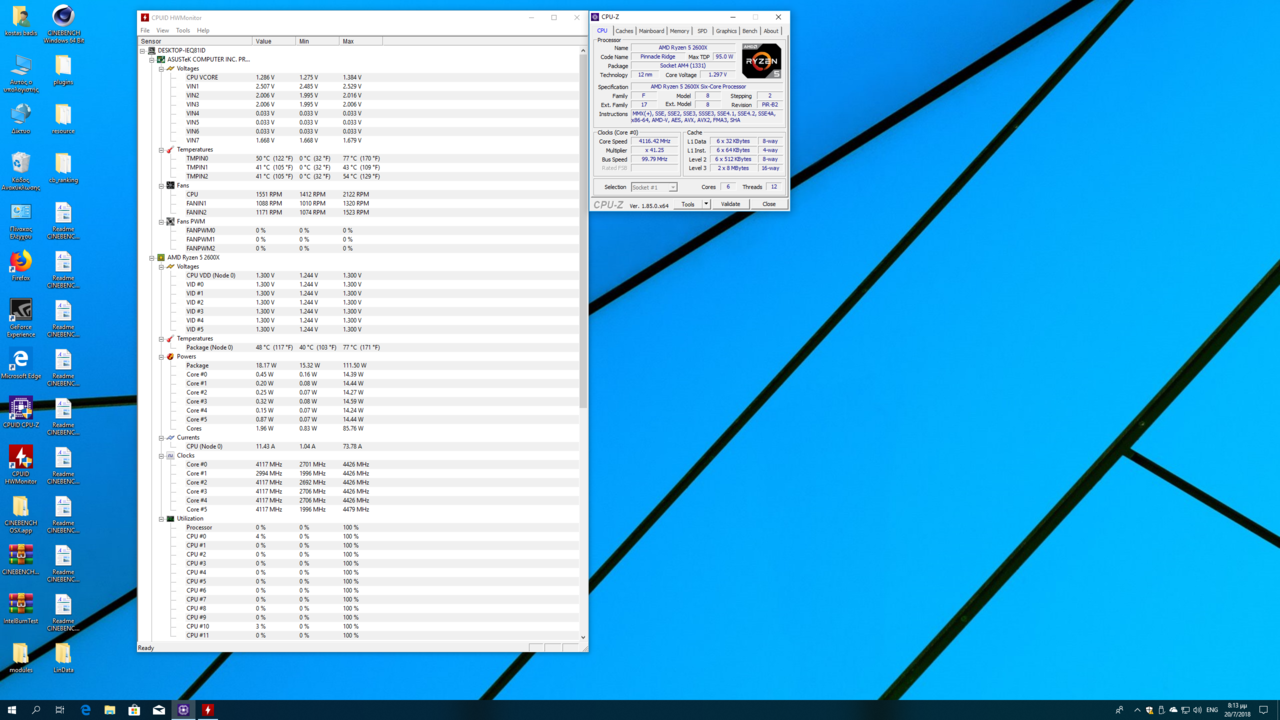Collapse the AMD Ryzen 5 2600X node
This screenshot has width=1280, height=720.
(152, 257)
